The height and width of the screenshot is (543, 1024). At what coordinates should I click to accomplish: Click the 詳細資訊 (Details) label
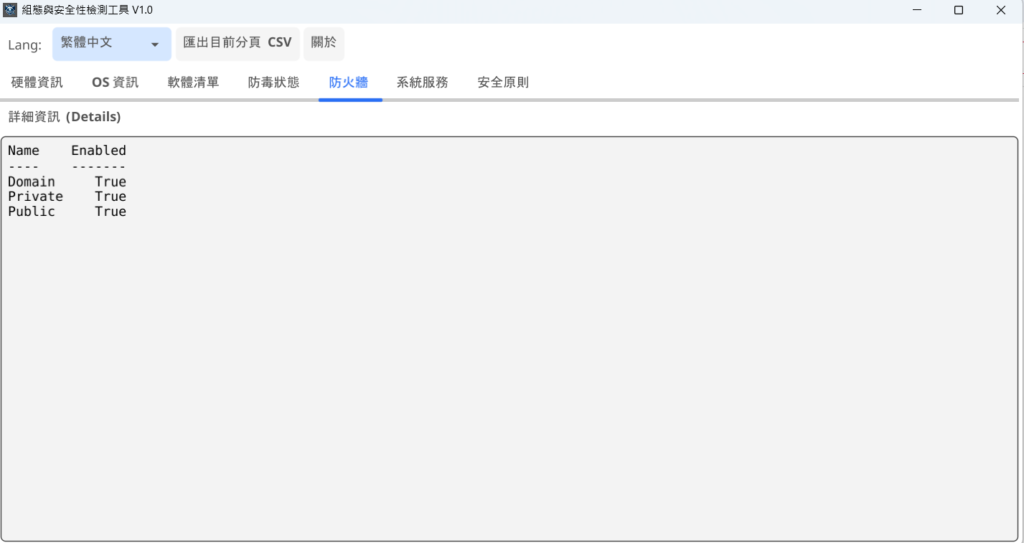coord(65,117)
